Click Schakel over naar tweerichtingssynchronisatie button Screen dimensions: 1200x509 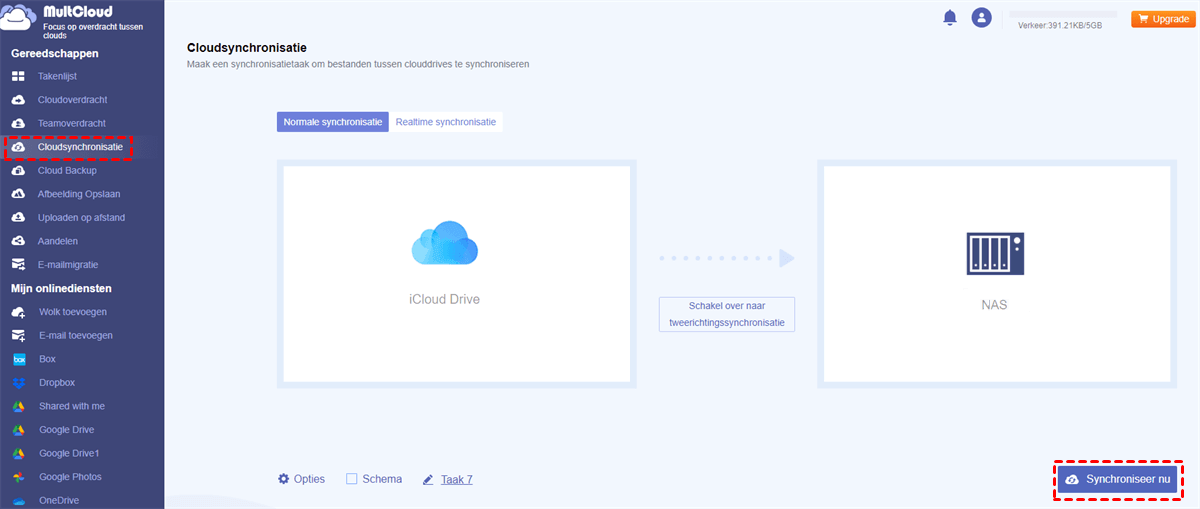[727, 314]
